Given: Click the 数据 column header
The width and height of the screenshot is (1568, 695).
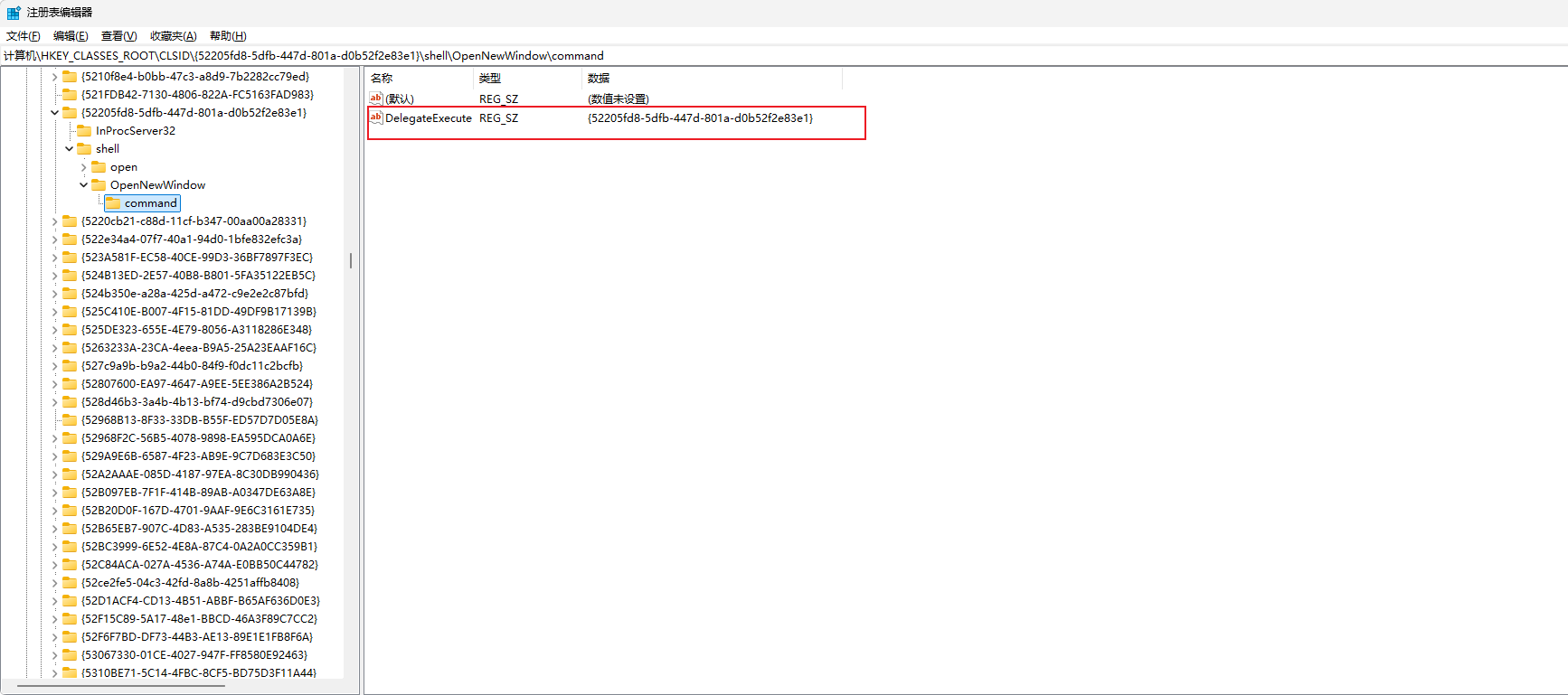Looking at the screenshot, I should 713,79.
